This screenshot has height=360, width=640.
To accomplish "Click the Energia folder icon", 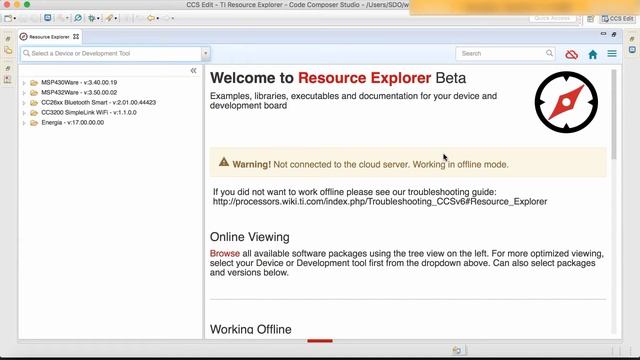I will (34, 123).
